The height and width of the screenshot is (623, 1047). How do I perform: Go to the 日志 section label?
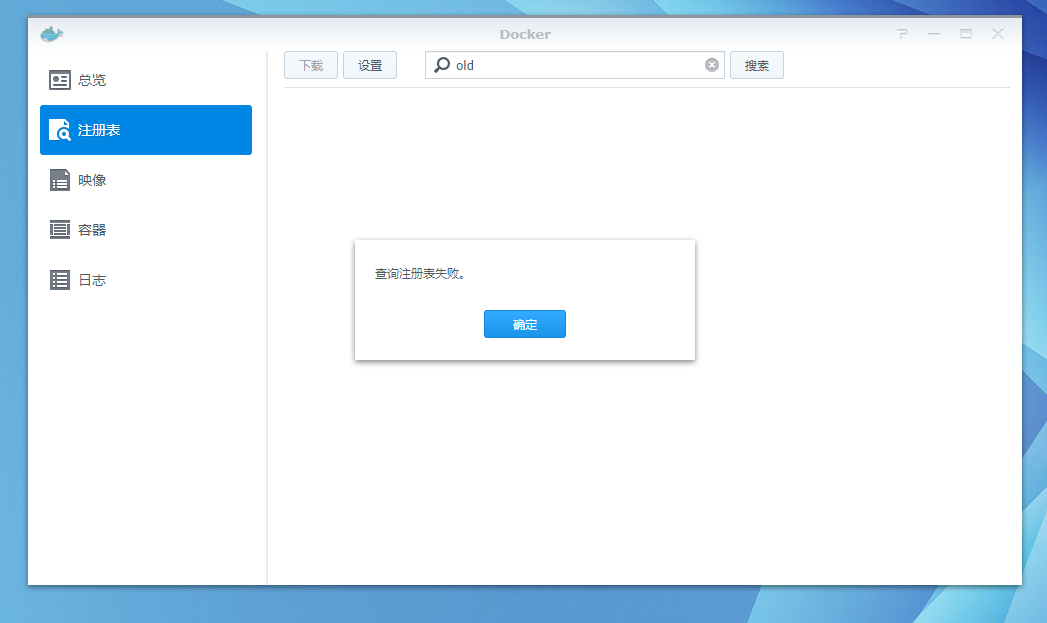tap(92, 280)
